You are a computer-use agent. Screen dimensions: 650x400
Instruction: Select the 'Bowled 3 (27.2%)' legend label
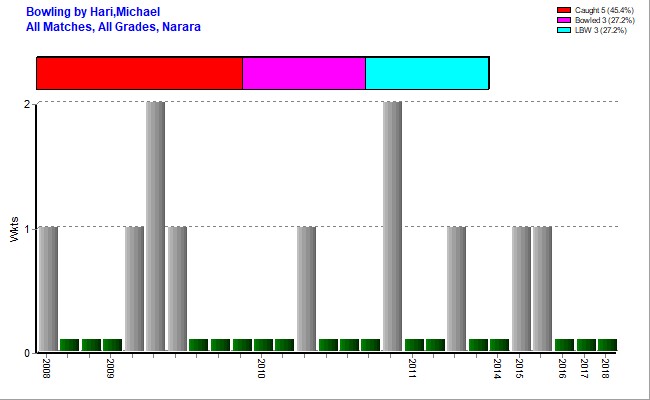point(604,20)
